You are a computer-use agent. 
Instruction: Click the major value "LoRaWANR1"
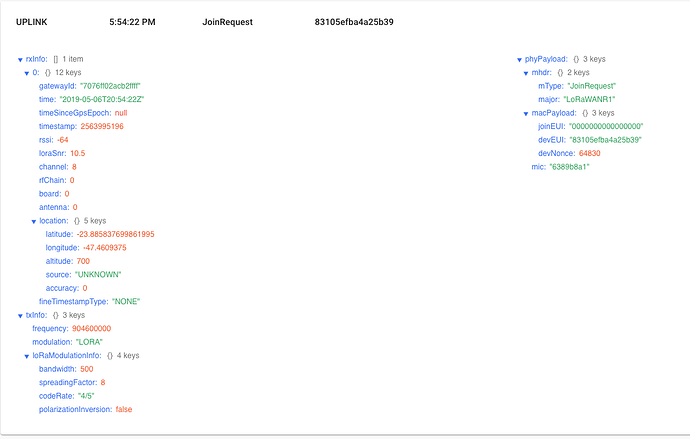point(589,99)
